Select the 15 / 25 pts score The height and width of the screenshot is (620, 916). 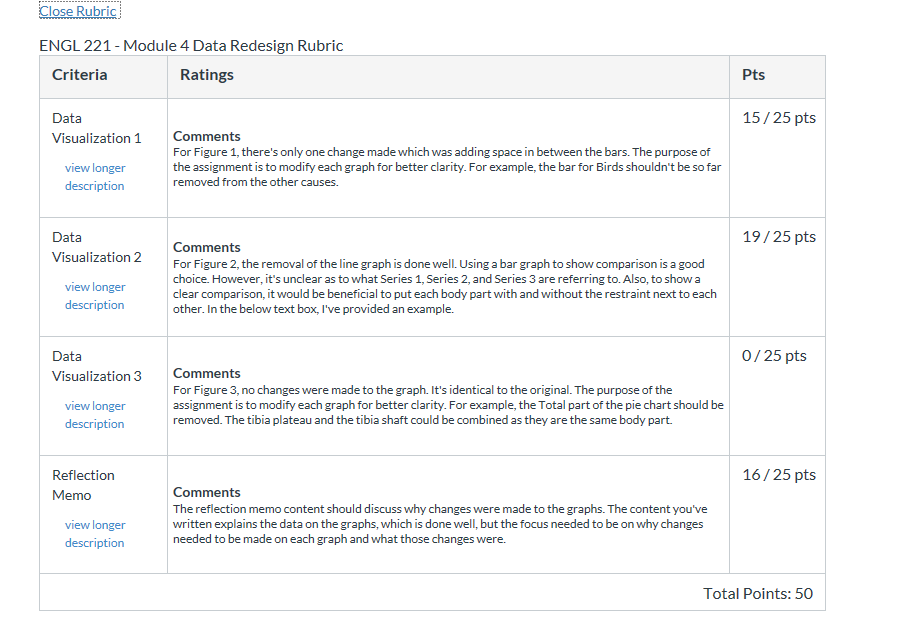[x=779, y=117]
